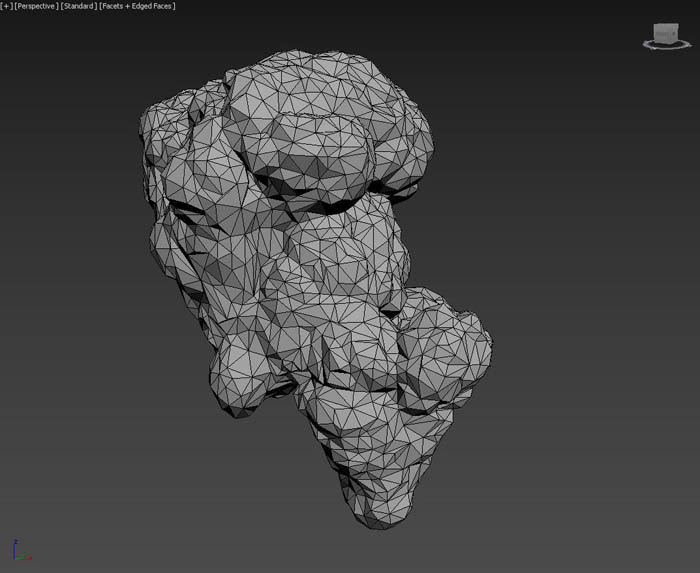Screen dimensions: 700x573
Task: Click the world axis tripod icon
Action: coord(20,550)
